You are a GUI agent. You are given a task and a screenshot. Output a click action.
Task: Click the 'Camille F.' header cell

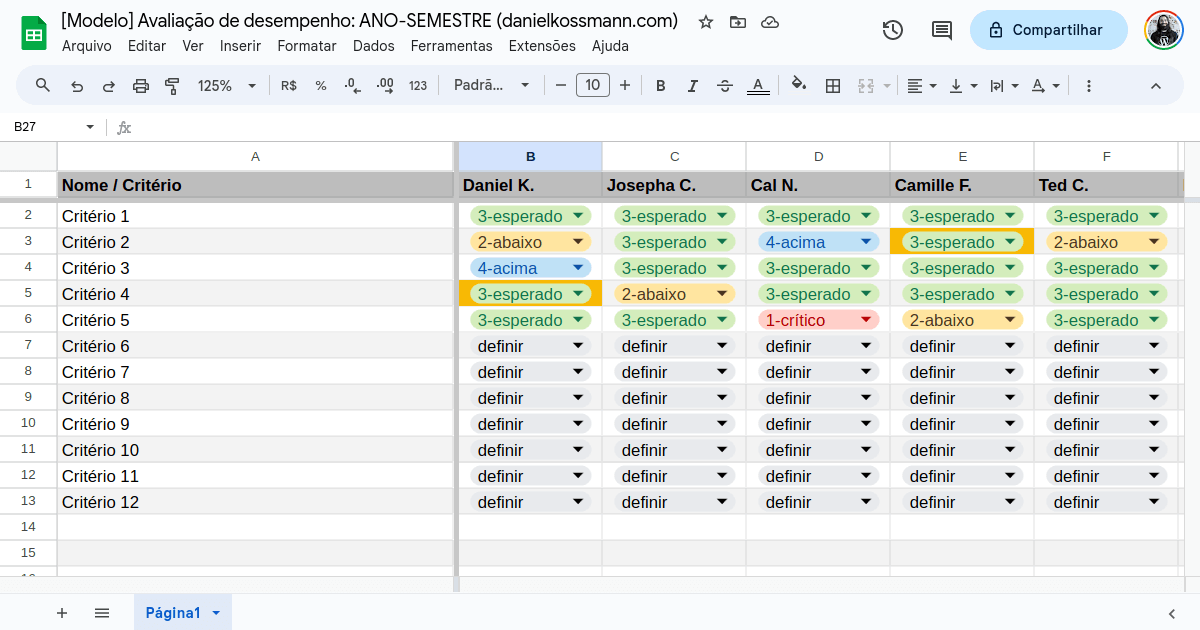pyautogui.click(x=962, y=185)
